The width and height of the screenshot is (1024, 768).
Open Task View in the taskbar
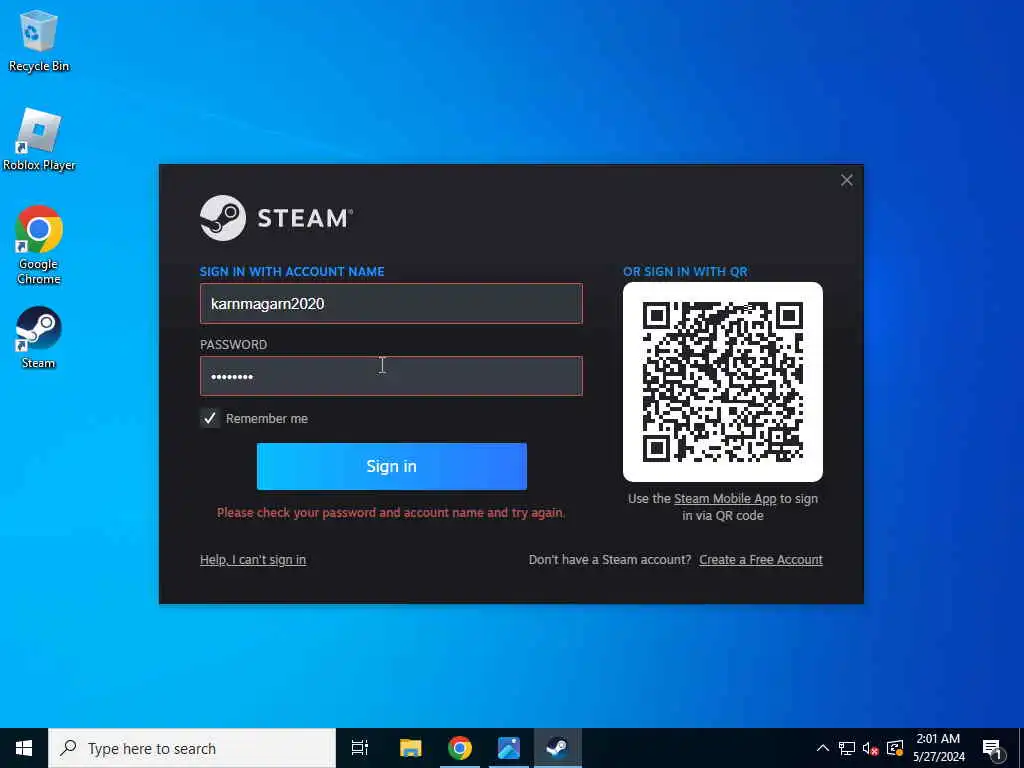click(x=360, y=748)
